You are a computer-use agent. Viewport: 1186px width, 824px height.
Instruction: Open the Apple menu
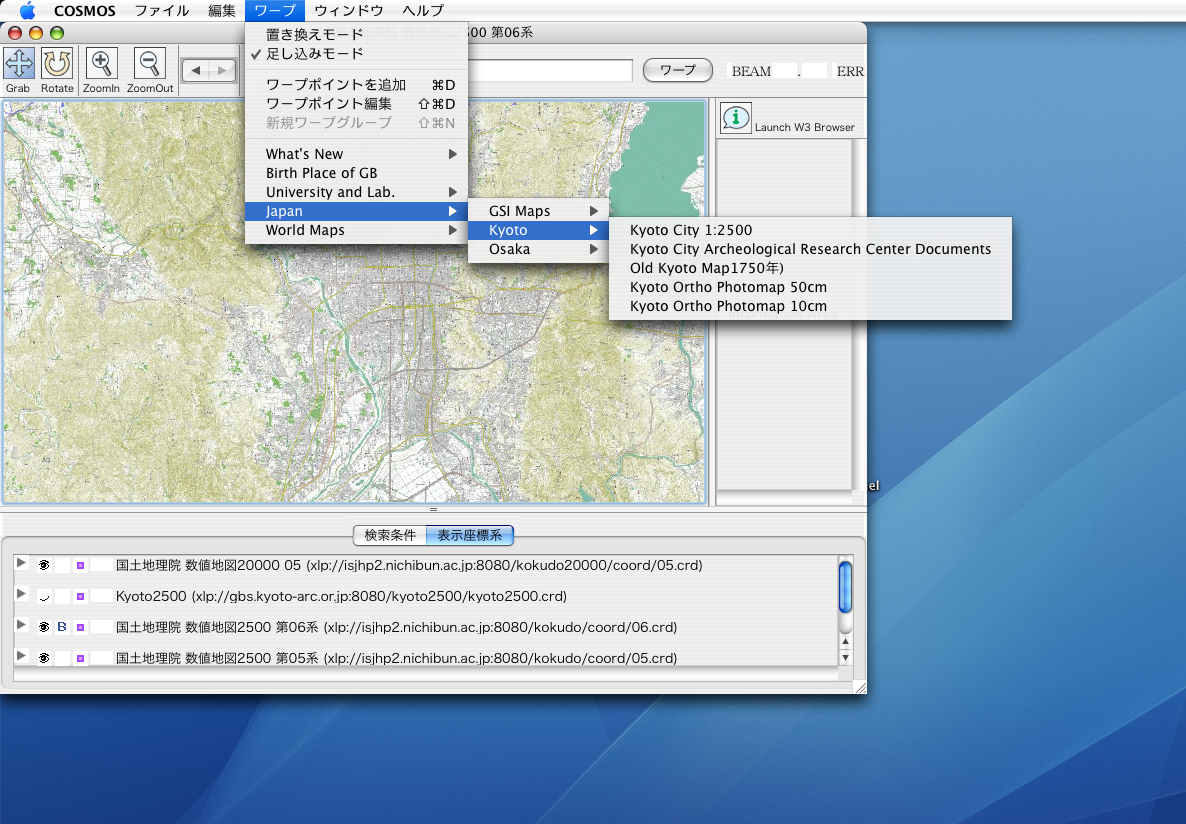(x=27, y=11)
